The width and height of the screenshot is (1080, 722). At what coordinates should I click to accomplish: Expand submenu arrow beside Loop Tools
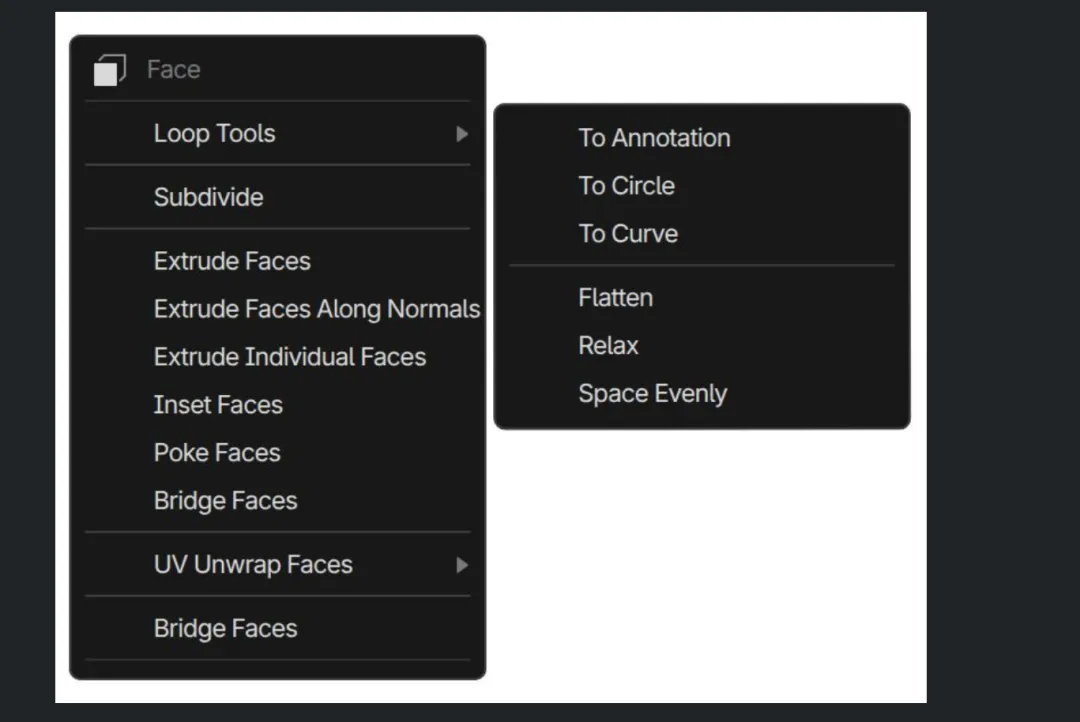pyautogui.click(x=461, y=133)
